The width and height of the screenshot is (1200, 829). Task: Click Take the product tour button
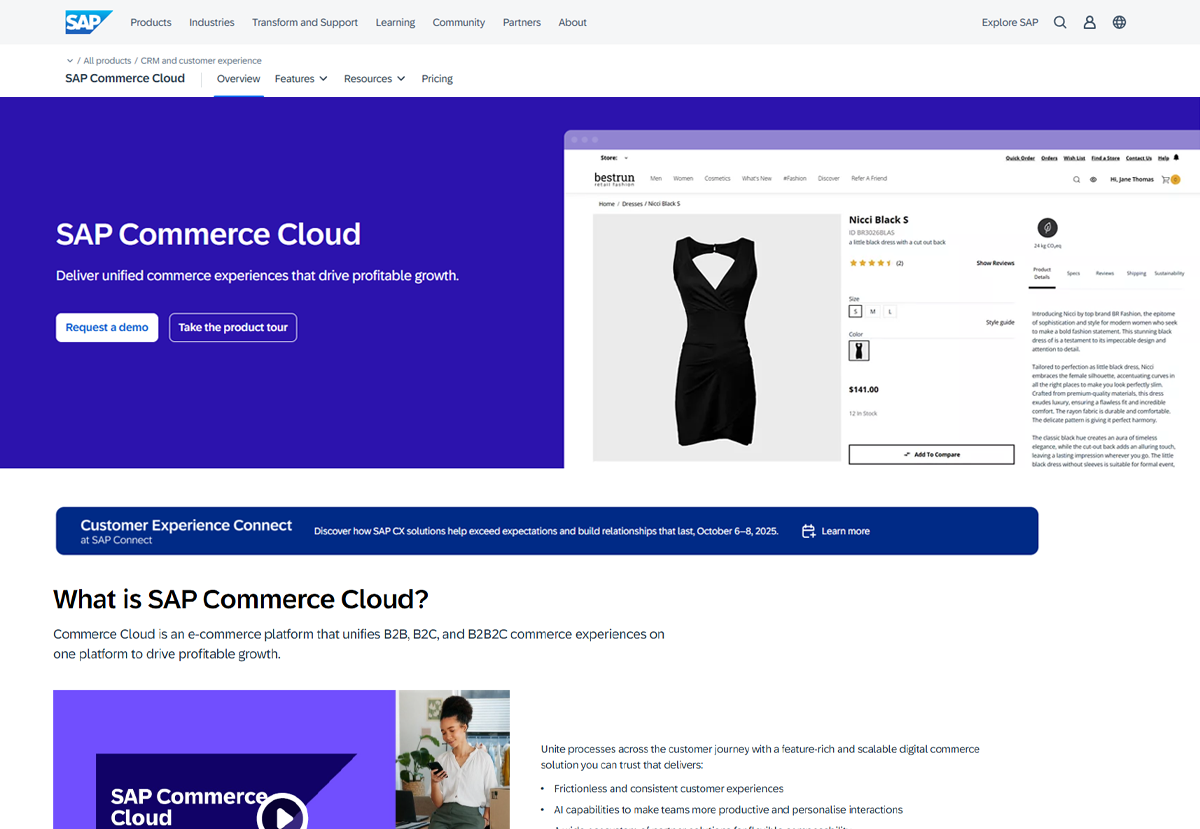(x=233, y=328)
